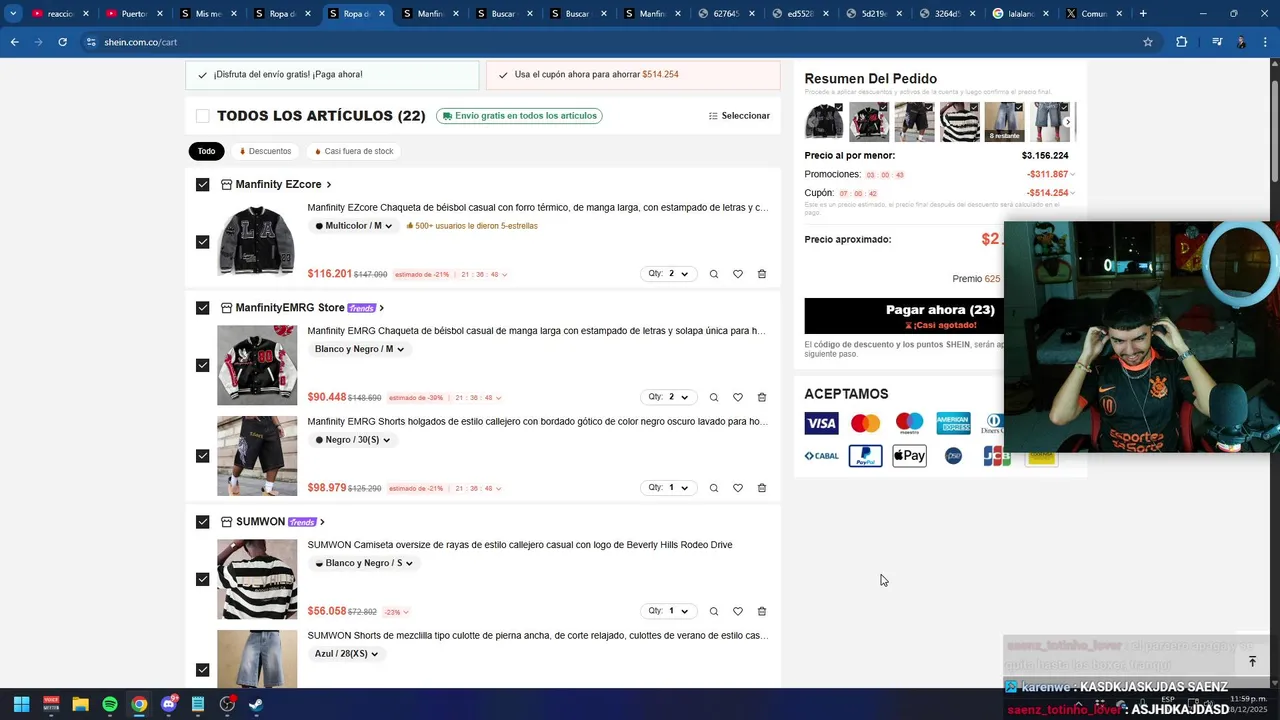Bookmark this page with star icon
The width and height of the screenshot is (1280, 720).
click(1148, 42)
